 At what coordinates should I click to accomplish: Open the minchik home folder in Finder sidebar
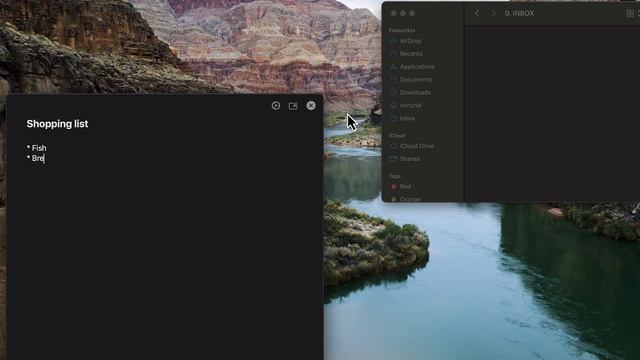pos(410,105)
